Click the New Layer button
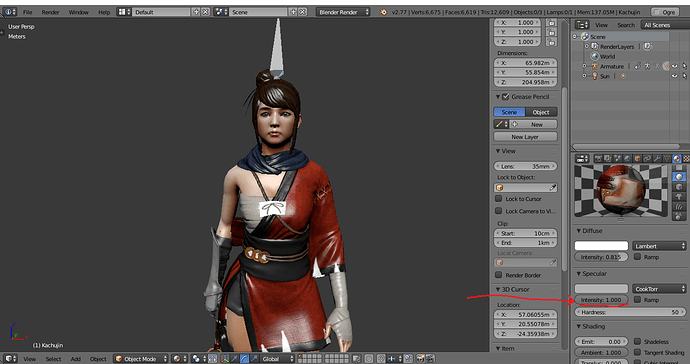This screenshot has height=364, width=690. (525, 136)
